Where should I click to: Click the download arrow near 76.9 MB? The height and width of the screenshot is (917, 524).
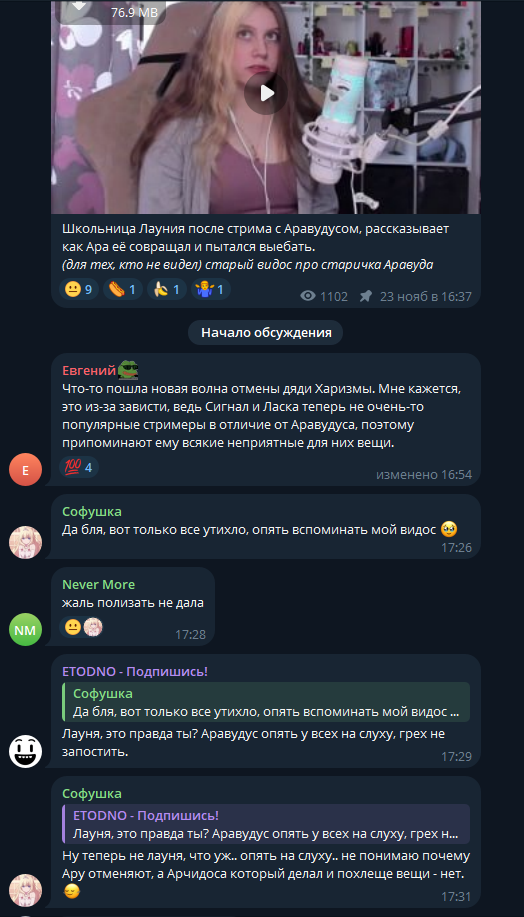coord(80,7)
